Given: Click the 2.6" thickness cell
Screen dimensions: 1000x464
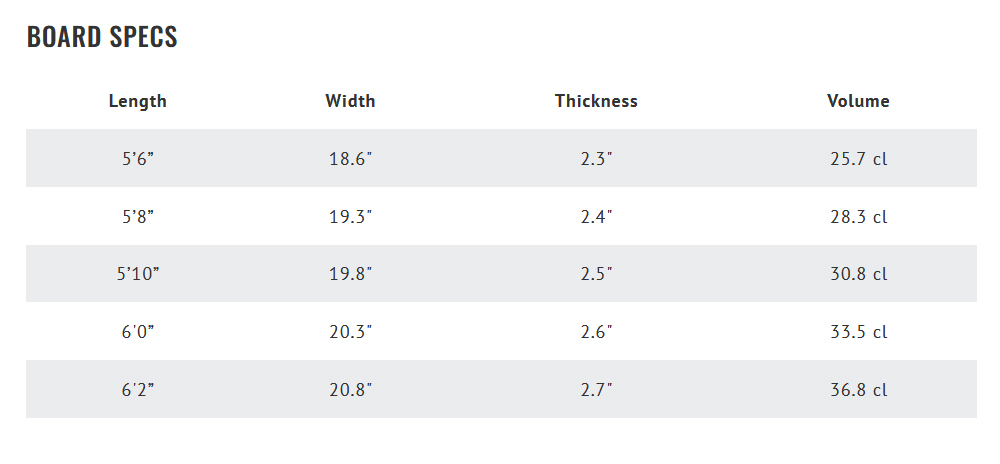Looking at the screenshot, I should point(596,332).
